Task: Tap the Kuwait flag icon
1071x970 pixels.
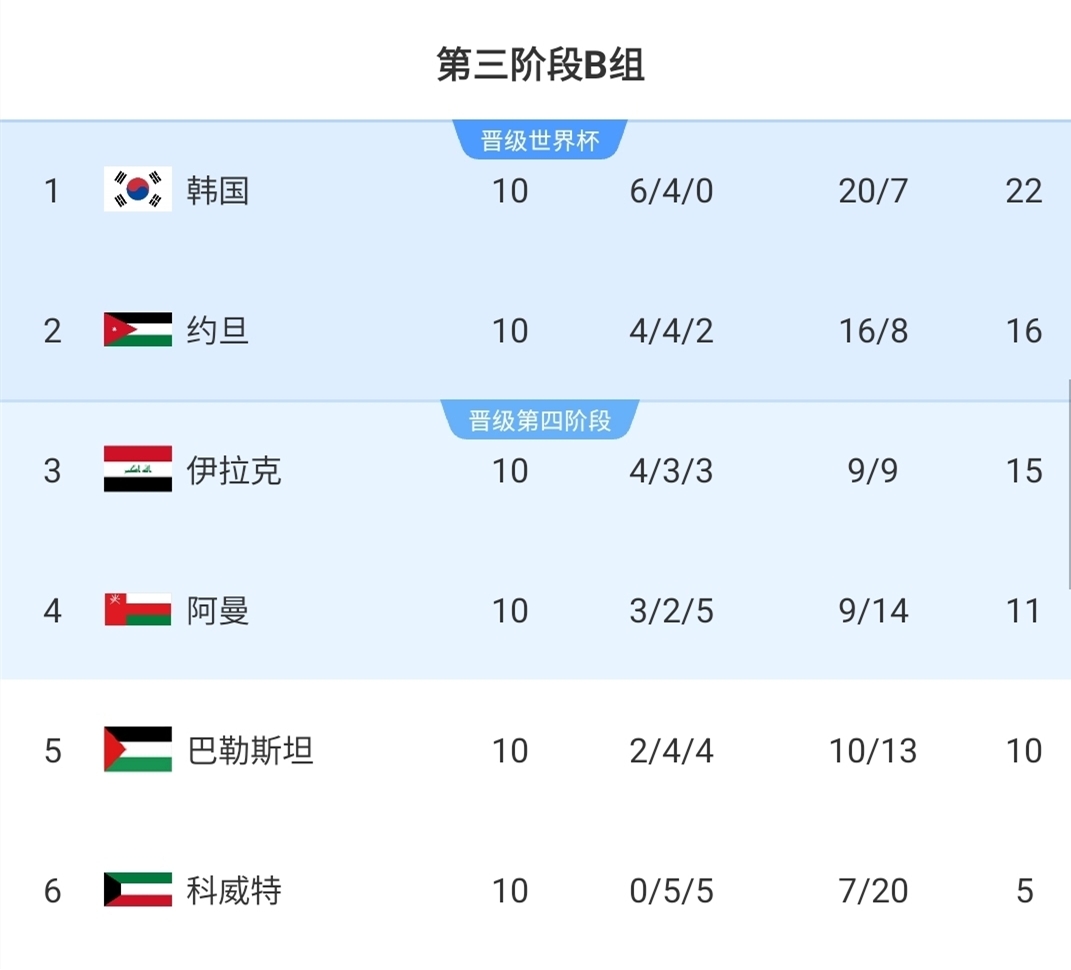Action: tap(138, 890)
